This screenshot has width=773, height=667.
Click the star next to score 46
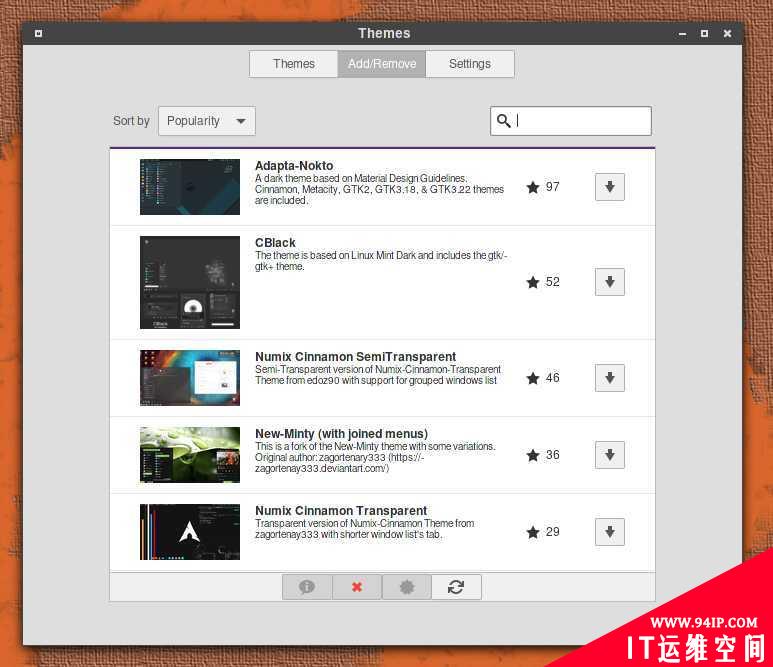533,378
